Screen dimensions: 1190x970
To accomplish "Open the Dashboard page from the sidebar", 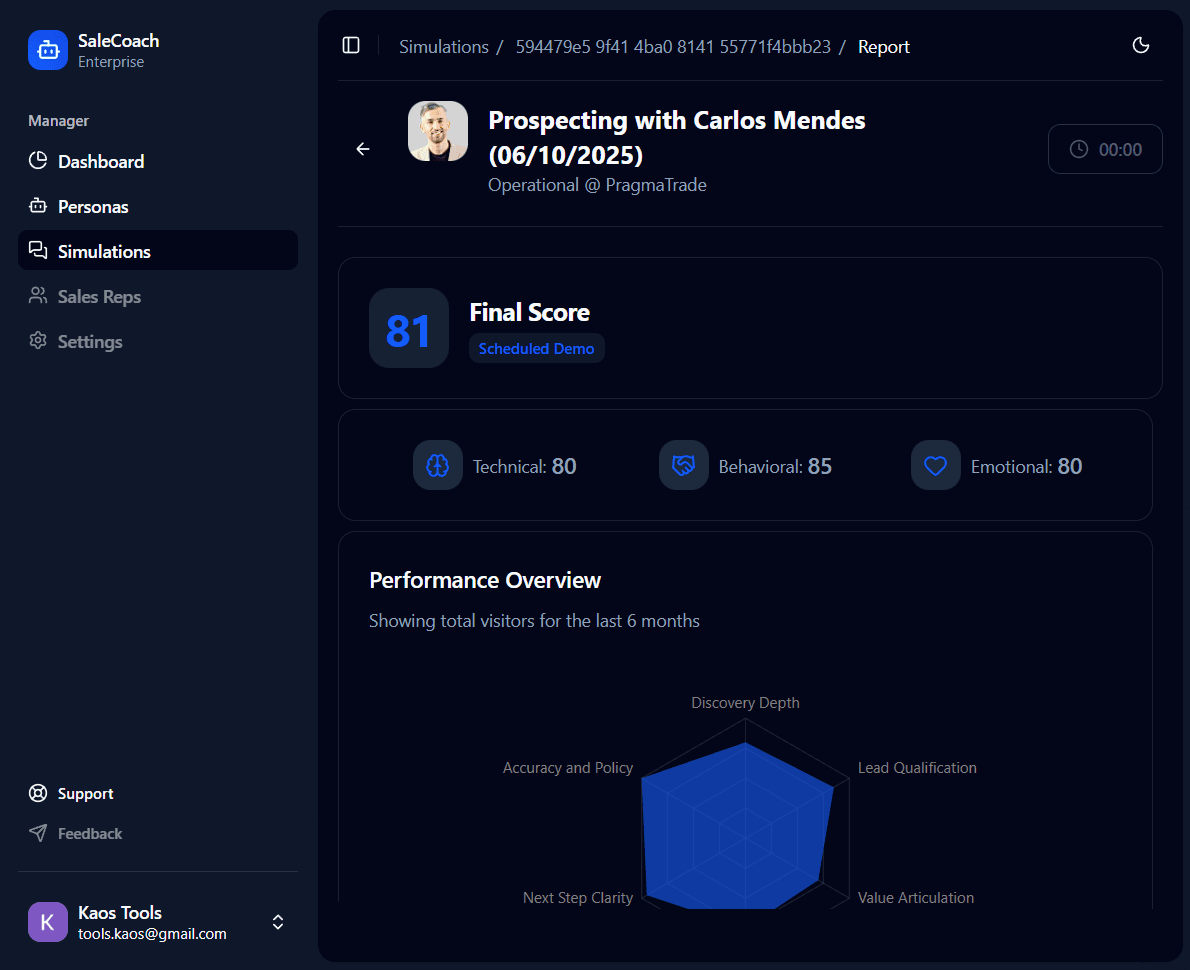I will pyautogui.click(x=101, y=161).
